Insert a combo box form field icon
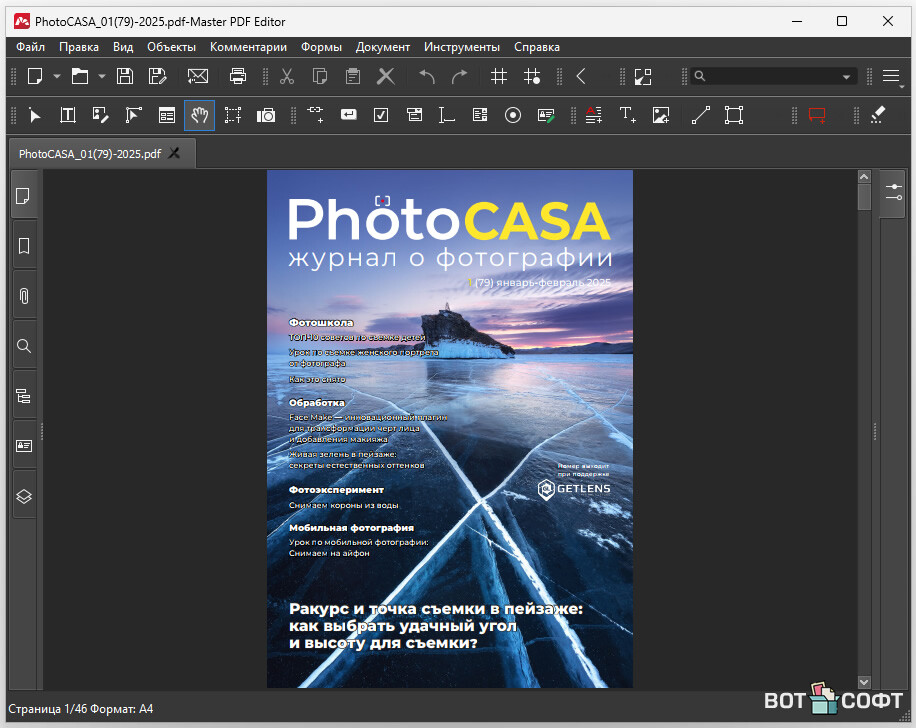The width and height of the screenshot is (916, 728). tap(414, 115)
